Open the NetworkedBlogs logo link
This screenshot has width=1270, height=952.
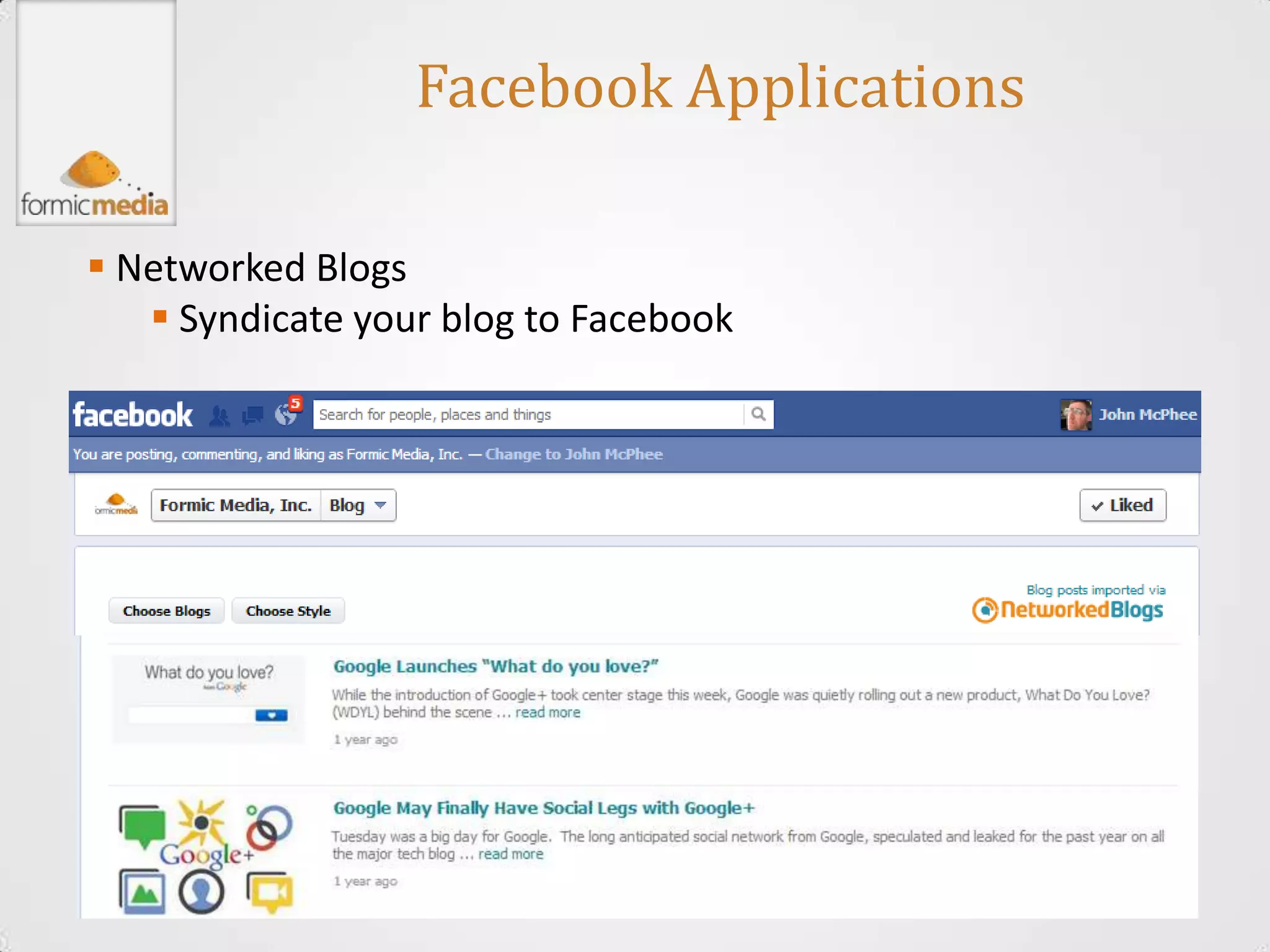1068,610
